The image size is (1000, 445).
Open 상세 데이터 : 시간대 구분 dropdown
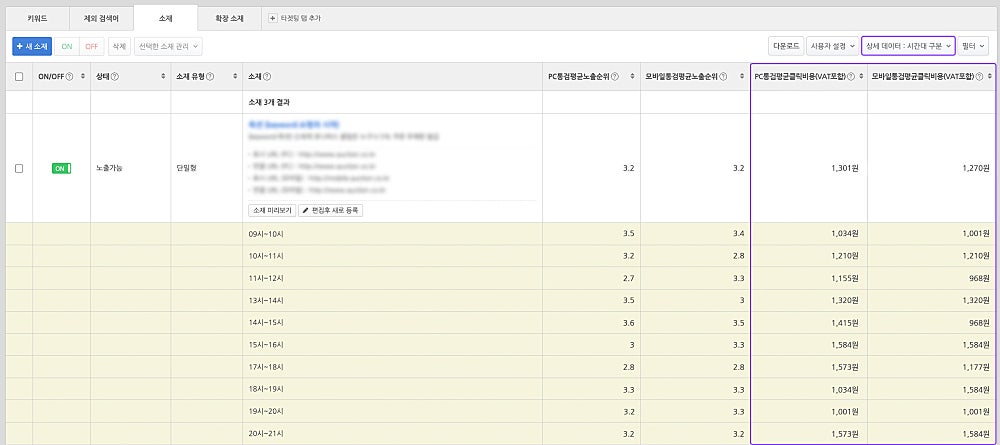pyautogui.click(x=908, y=46)
